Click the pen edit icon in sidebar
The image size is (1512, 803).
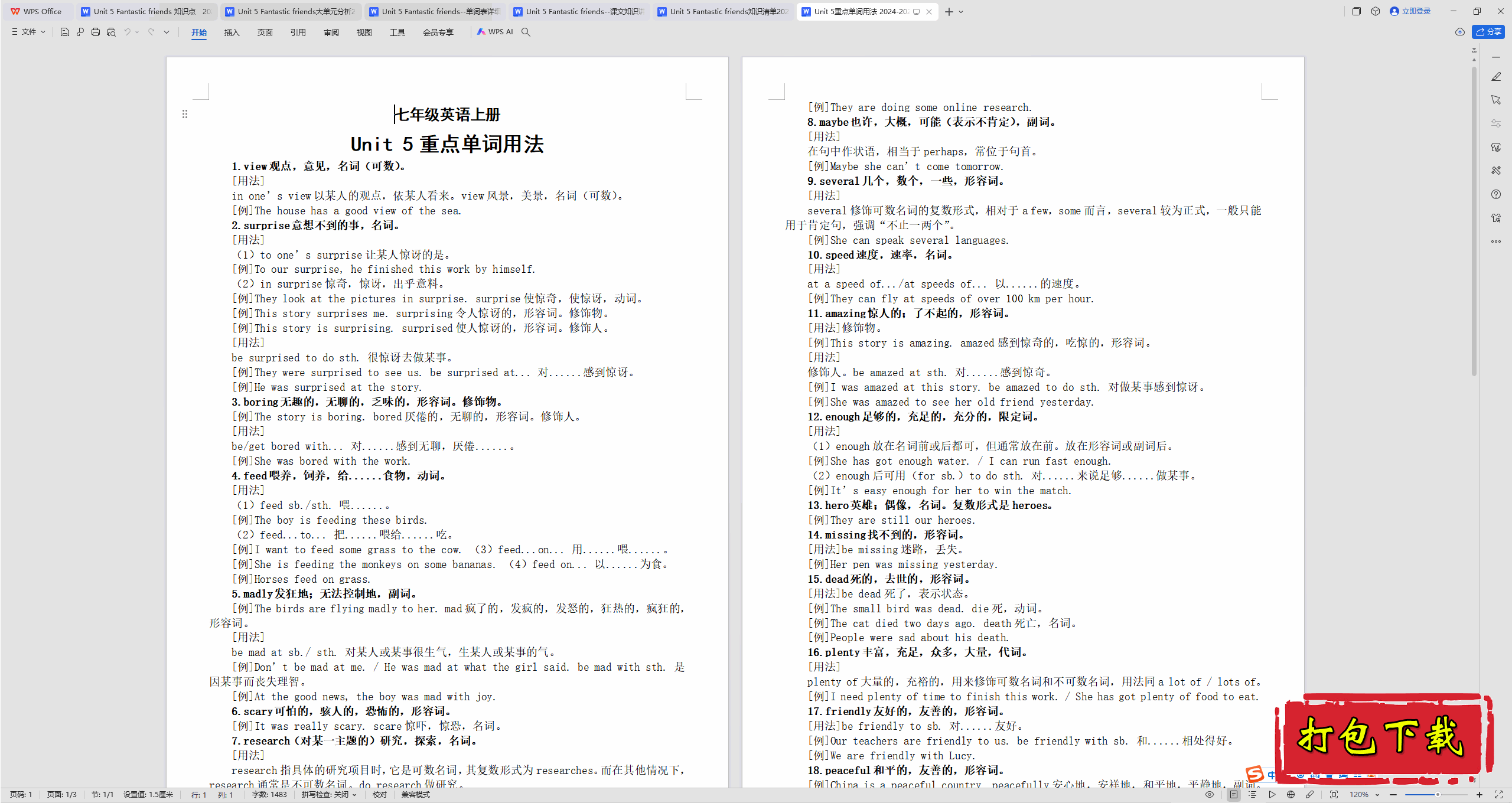[1495, 77]
